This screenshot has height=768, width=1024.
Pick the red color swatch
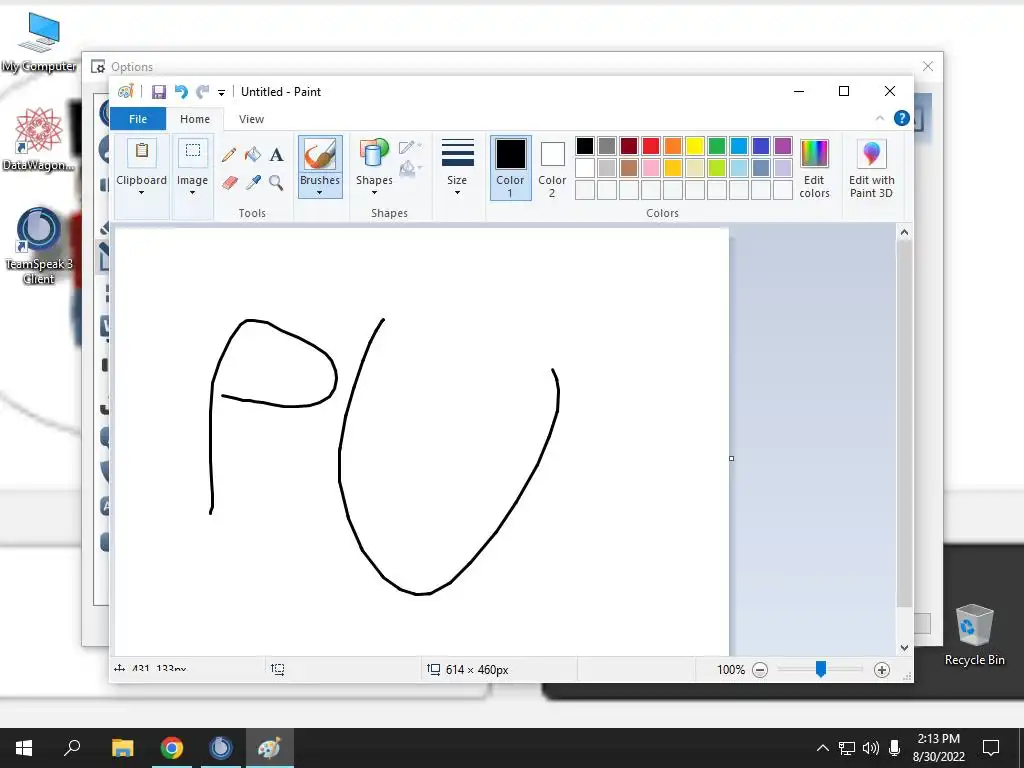tap(651, 146)
